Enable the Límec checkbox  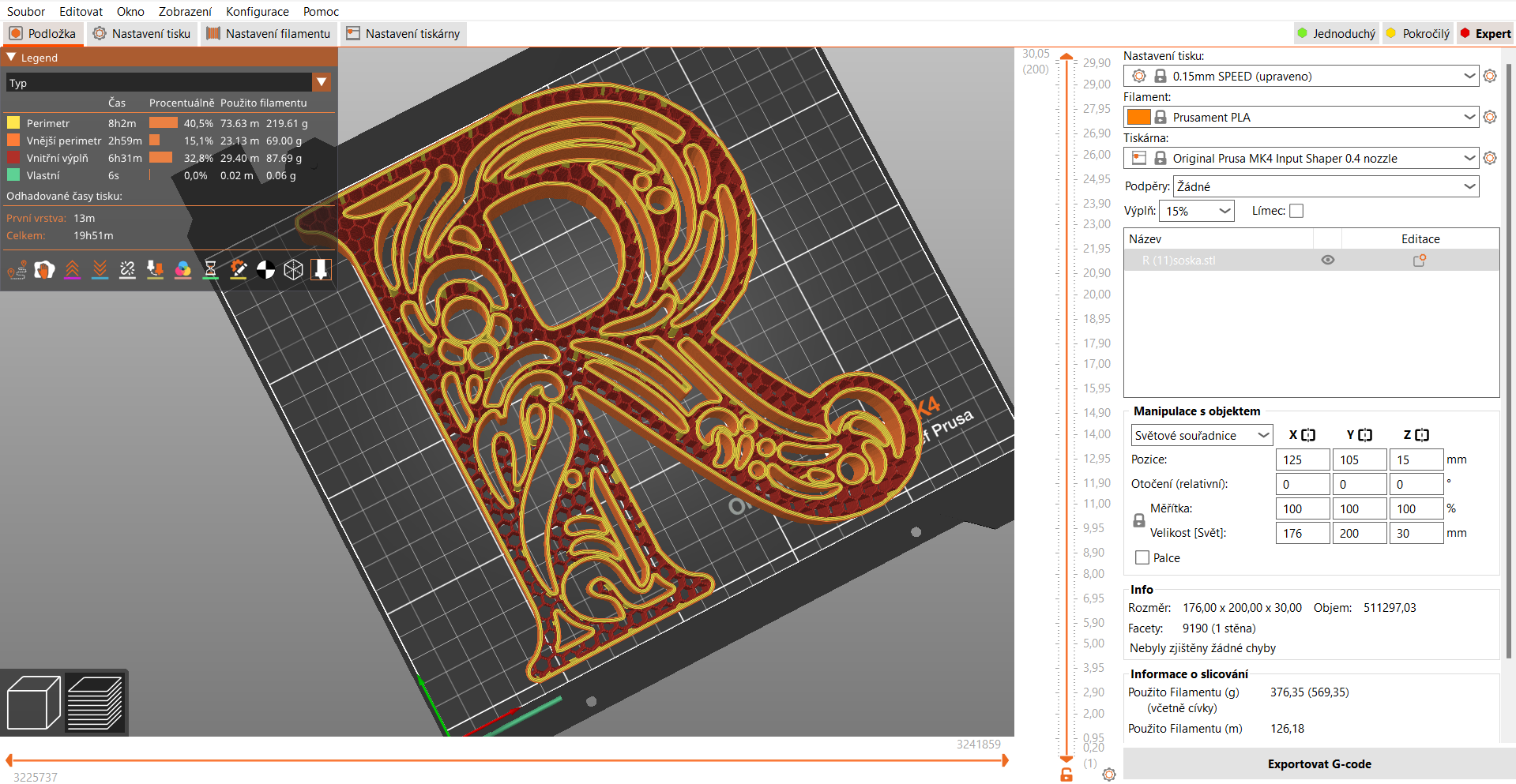pyautogui.click(x=1296, y=211)
